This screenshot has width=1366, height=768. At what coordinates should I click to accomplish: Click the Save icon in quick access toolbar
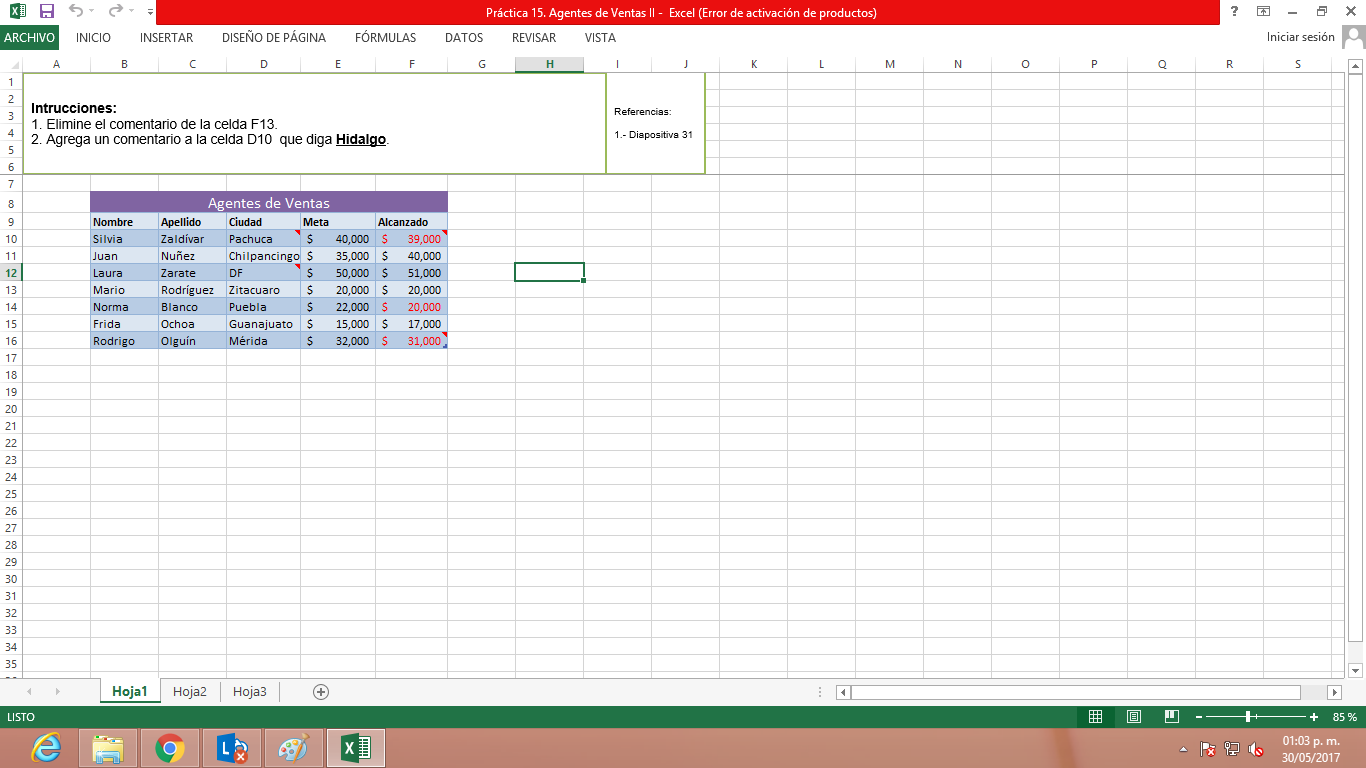[46, 12]
